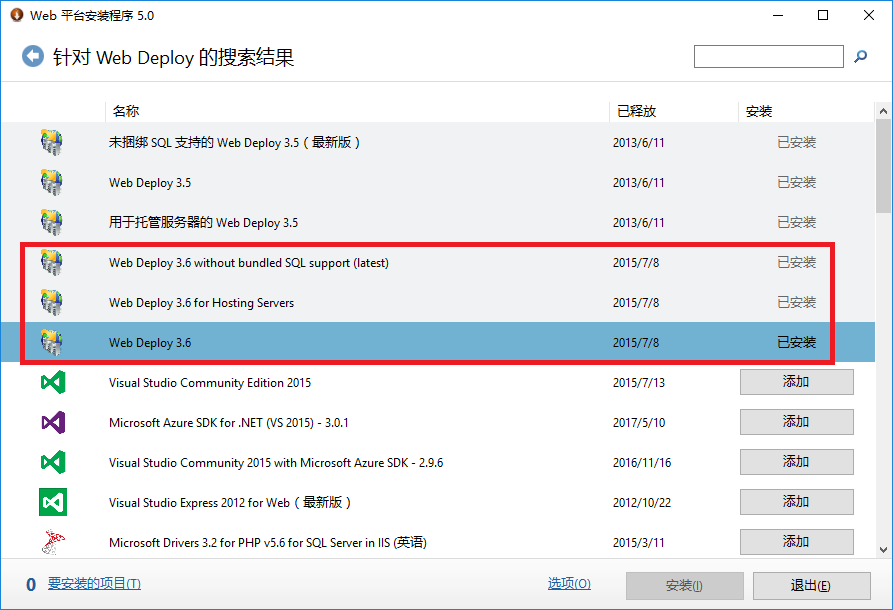Click date 2017/5/10 cell
The width and height of the screenshot is (893, 610).
click(x=639, y=423)
